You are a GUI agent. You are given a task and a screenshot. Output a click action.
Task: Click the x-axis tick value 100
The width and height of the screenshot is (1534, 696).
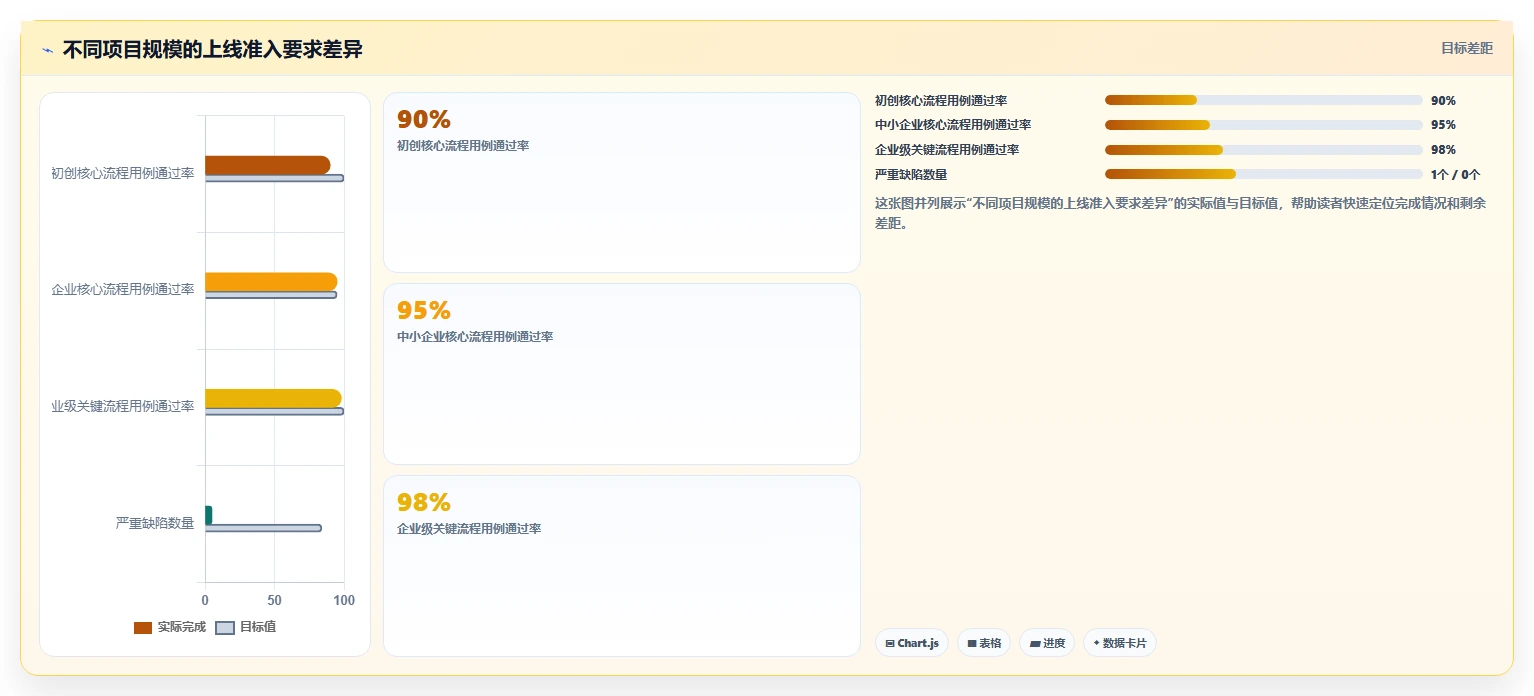pyautogui.click(x=344, y=601)
